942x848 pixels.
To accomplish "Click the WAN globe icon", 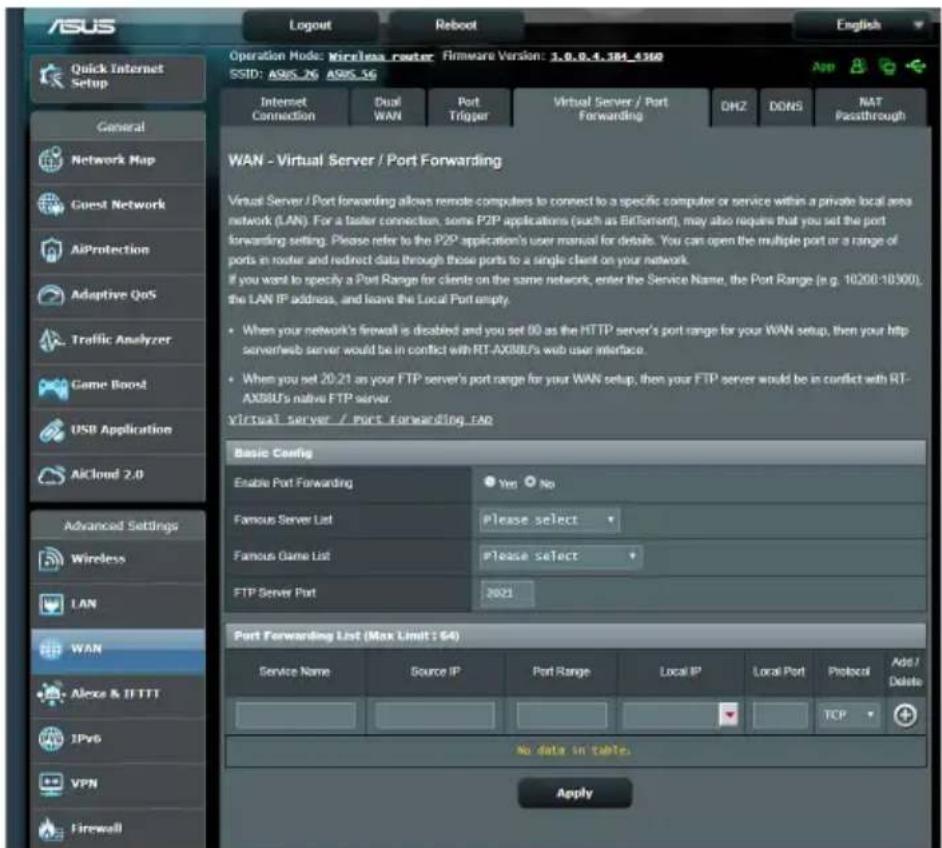I will click(x=50, y=649).
